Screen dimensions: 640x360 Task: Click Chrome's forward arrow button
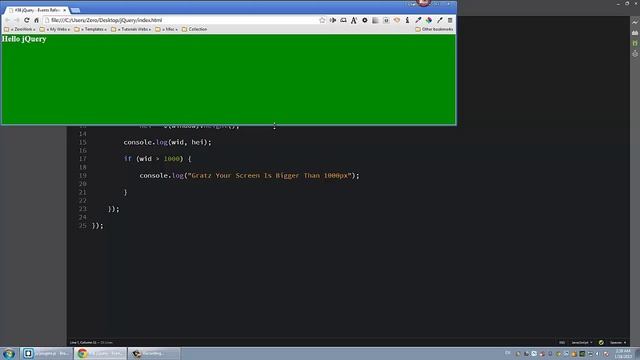coord(17,20)
